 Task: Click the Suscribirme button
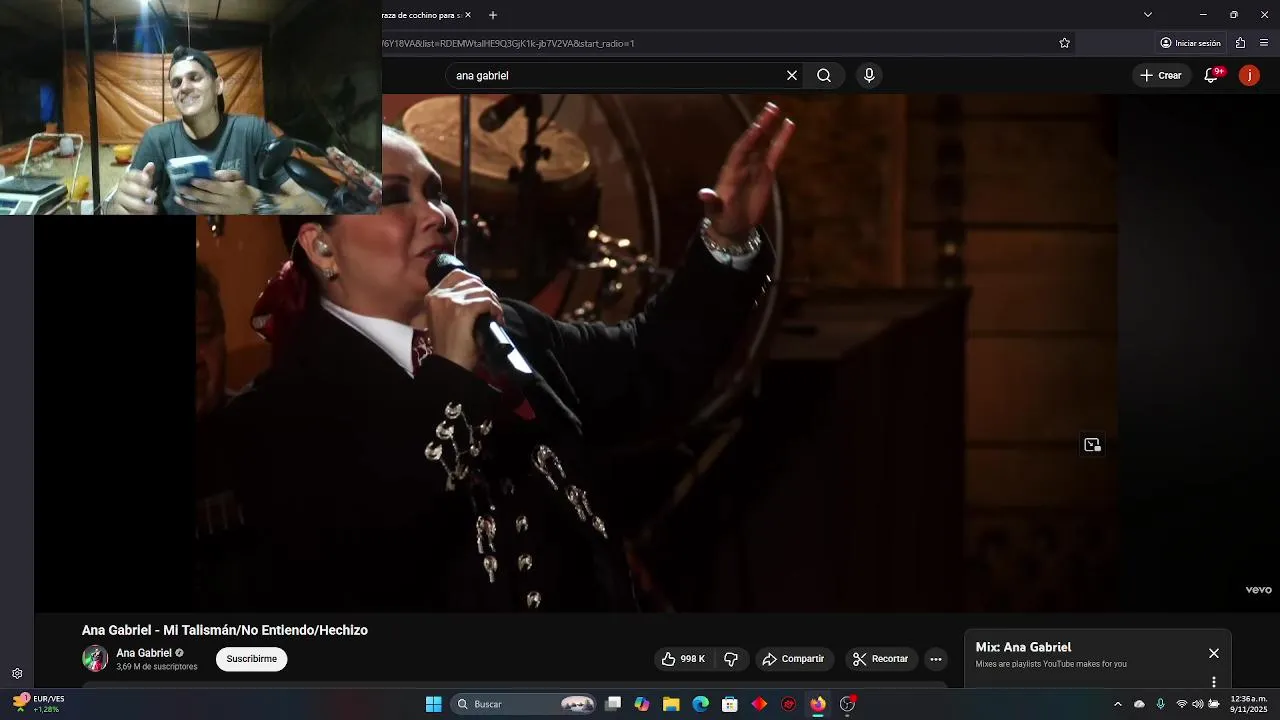tap(251, 659)
